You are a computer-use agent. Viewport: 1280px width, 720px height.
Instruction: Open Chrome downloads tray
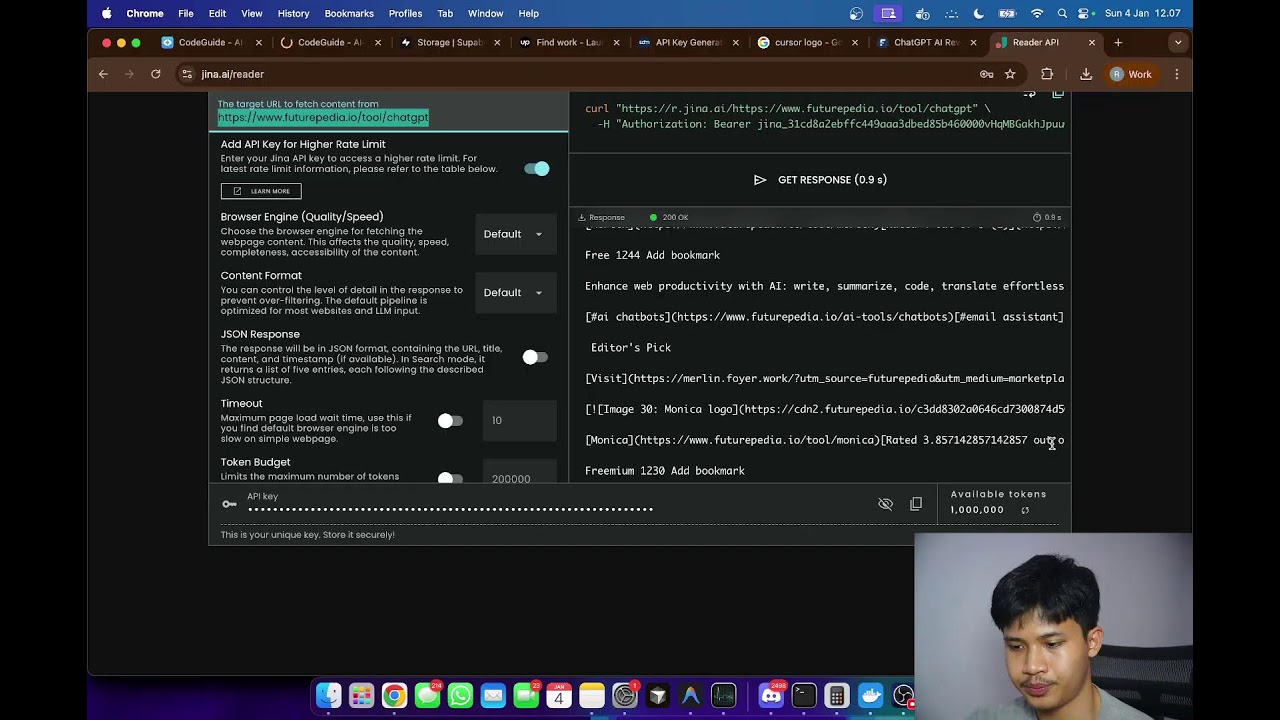(x=1086, y=74)
